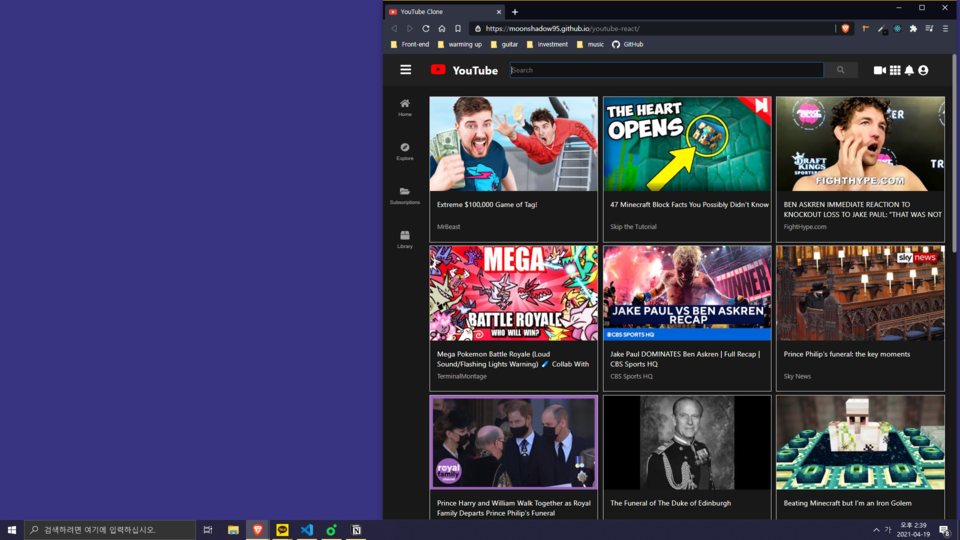Open the Windows Start menu
Viewport: 960px width, 540px height.
(x=12, y=530)
